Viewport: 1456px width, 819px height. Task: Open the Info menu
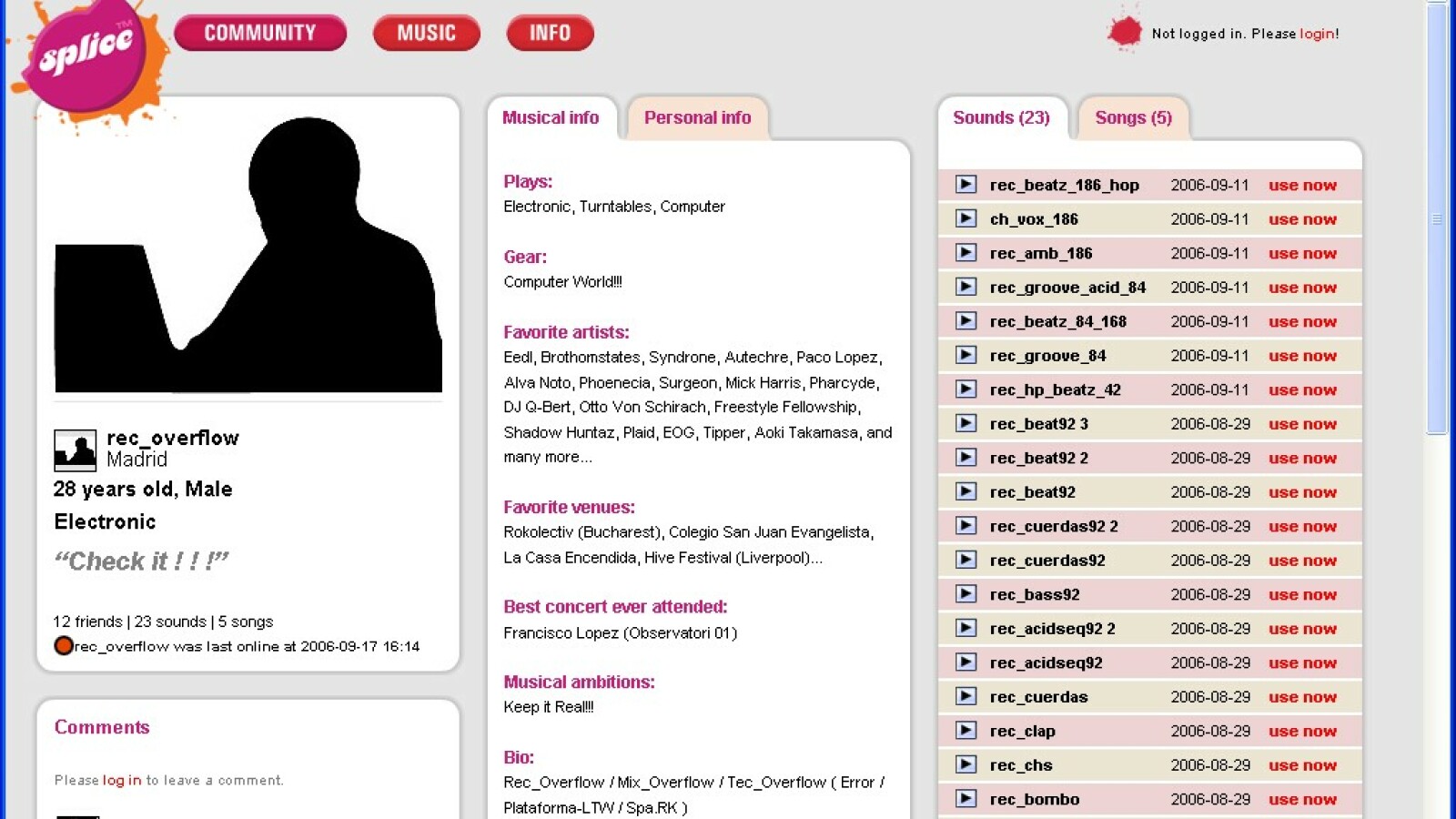[550, 33]
